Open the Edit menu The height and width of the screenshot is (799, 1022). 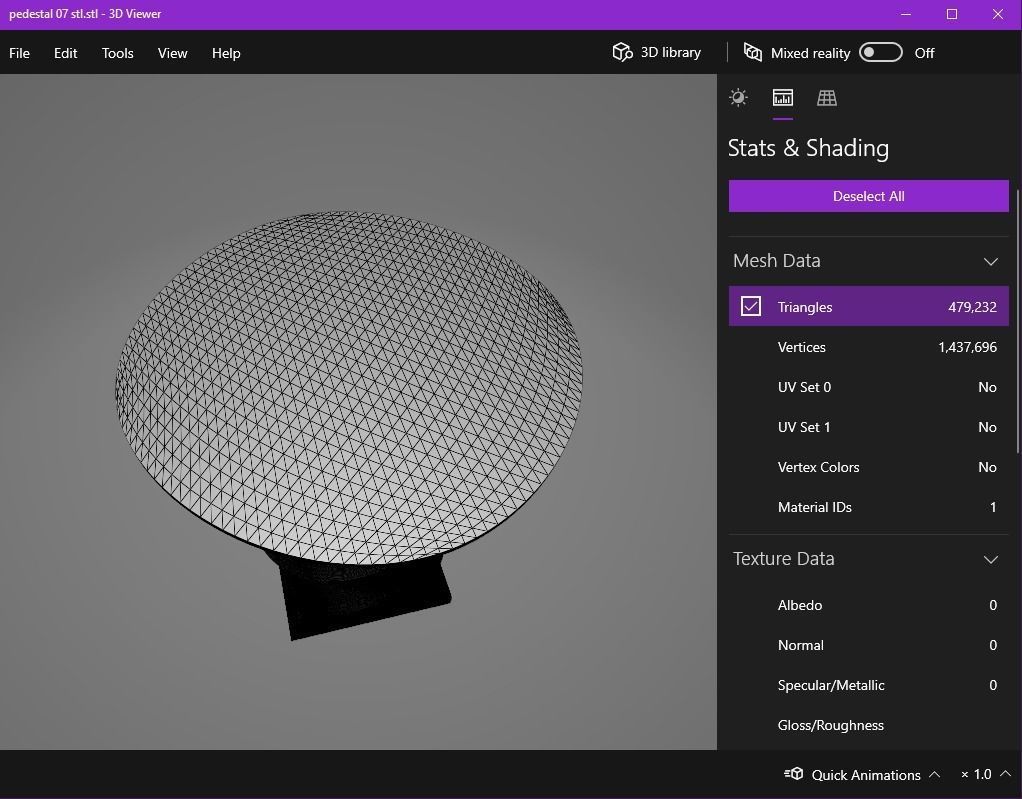point(65,53)
